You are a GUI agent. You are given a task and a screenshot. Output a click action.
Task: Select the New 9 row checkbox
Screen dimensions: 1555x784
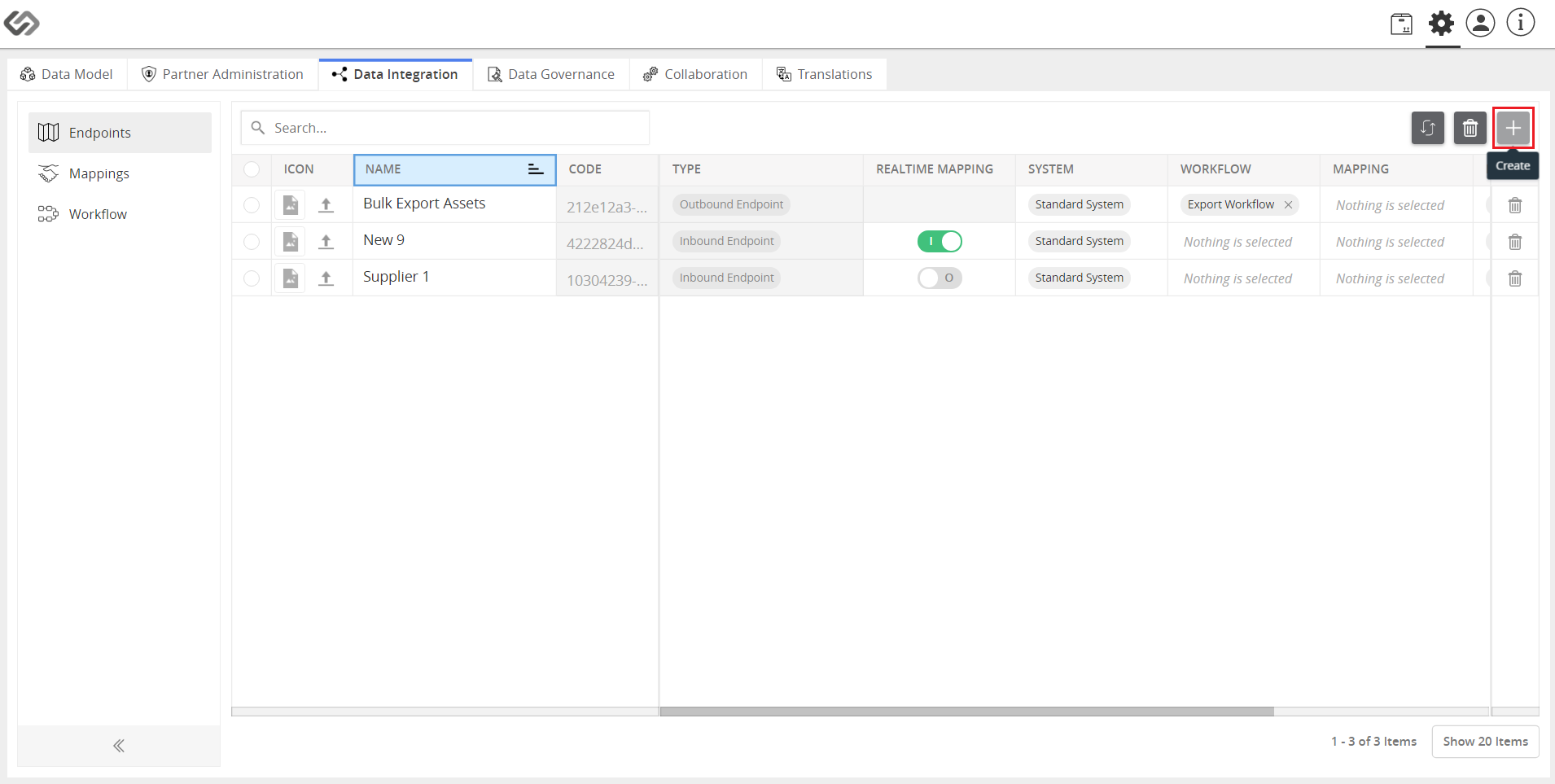coord(252,242)
